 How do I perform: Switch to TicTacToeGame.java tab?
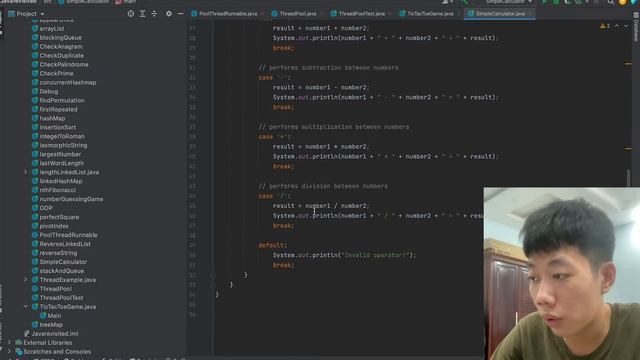pyautogui.click(x=430, y=13)
